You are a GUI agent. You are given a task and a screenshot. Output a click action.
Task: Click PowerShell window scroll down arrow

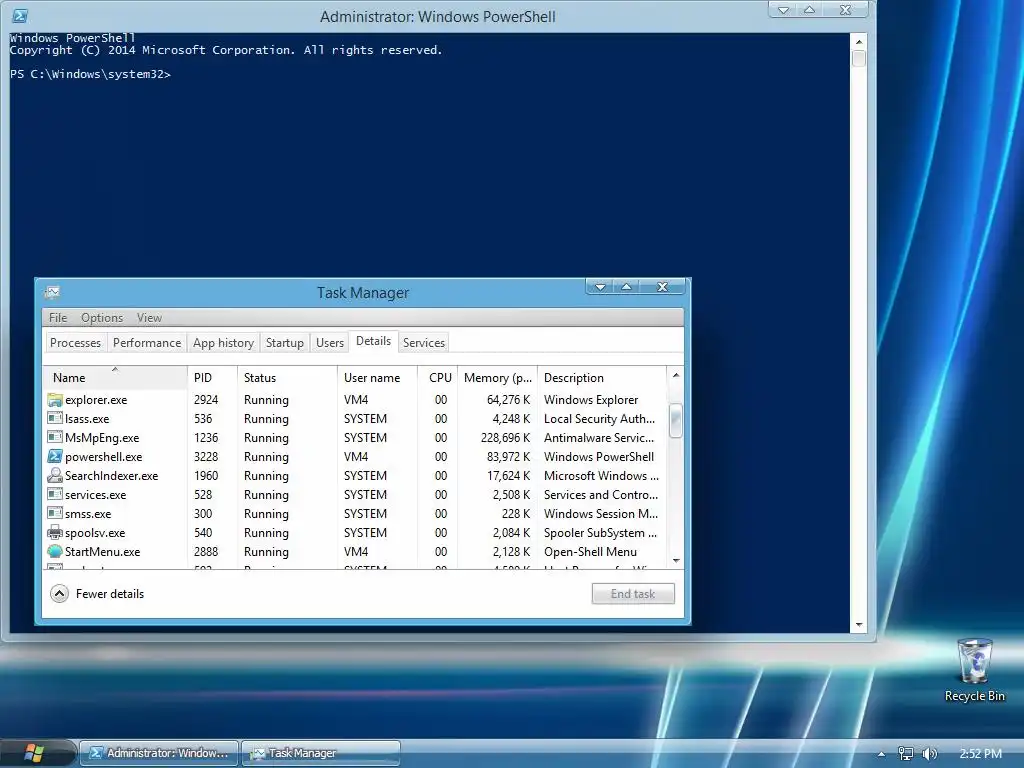[x=859, y=625]
